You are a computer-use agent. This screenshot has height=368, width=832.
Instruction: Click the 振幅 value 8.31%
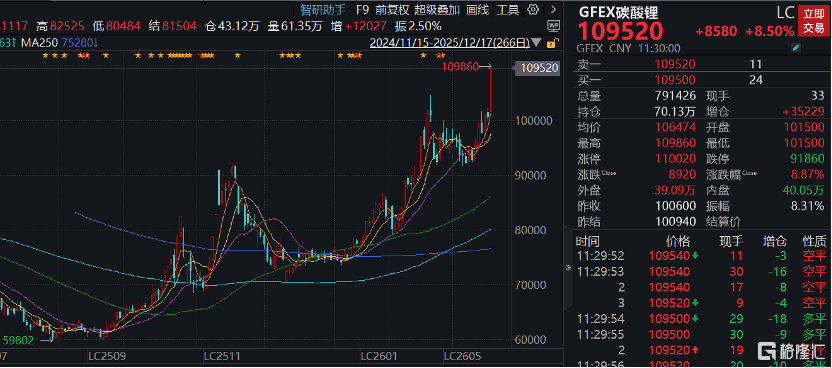click(807, 206)
